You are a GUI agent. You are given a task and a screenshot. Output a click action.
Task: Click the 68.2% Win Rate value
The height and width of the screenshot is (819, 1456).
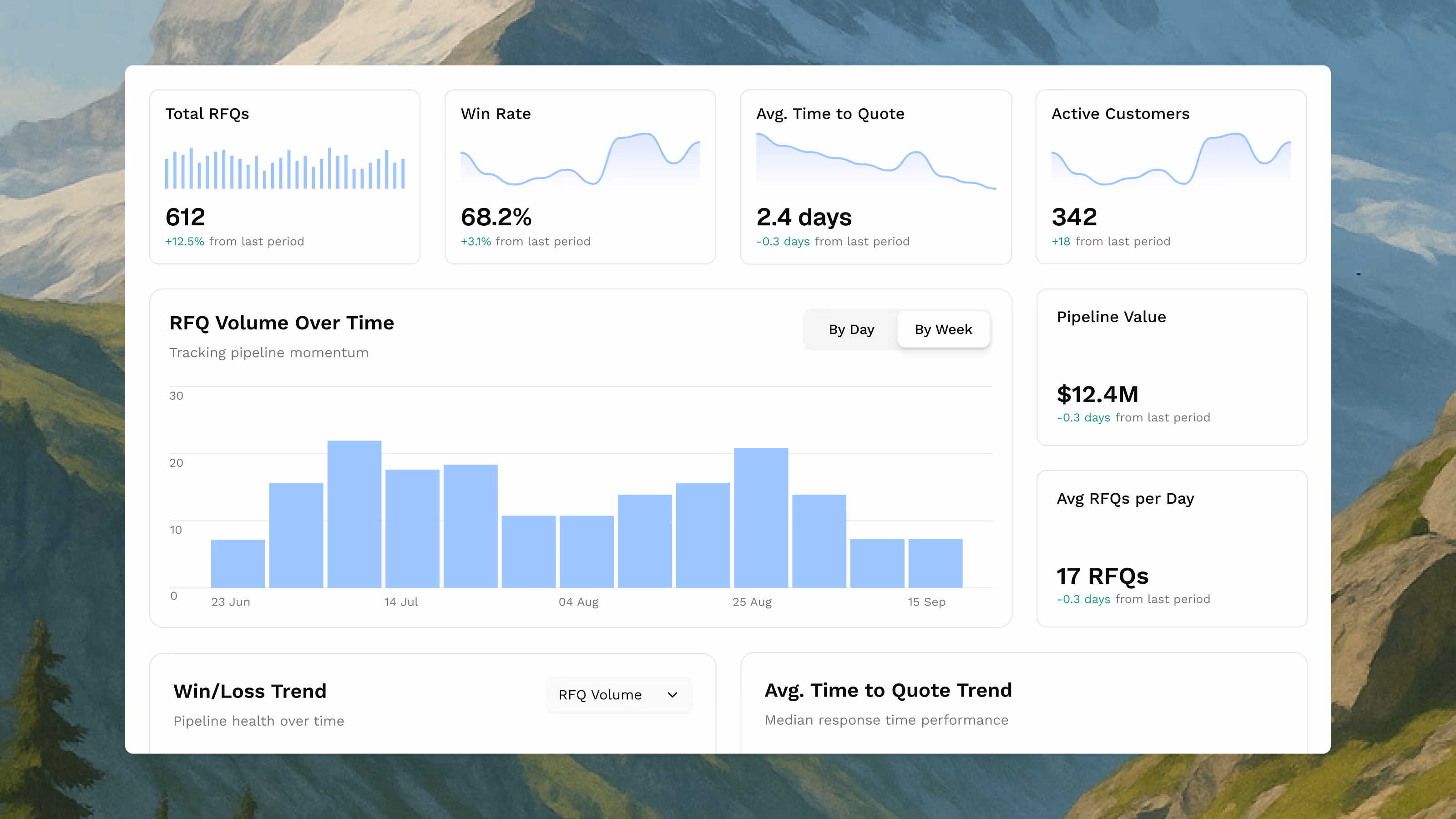click(x=496, y=217)
